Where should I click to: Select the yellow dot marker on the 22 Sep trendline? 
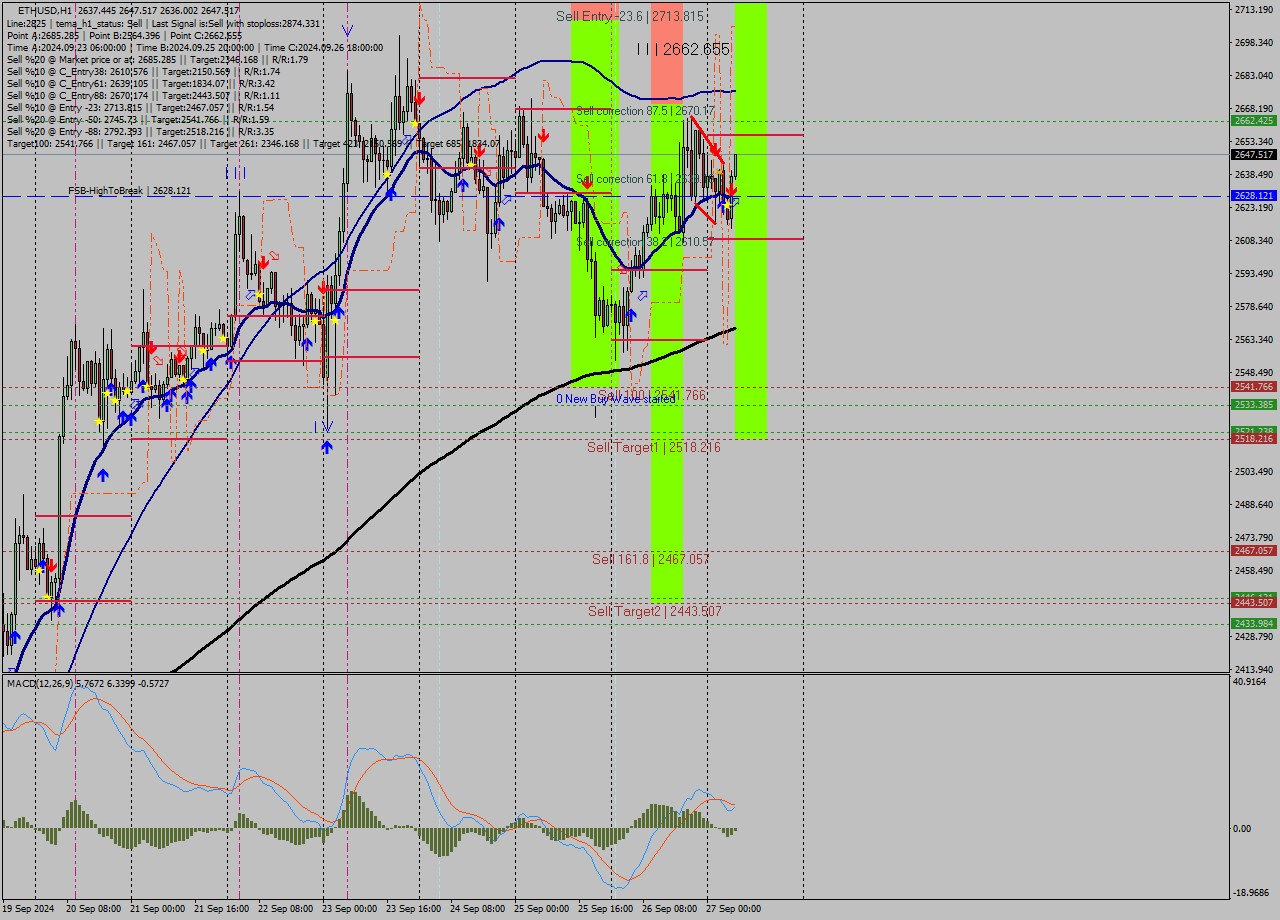click(259, 295)
